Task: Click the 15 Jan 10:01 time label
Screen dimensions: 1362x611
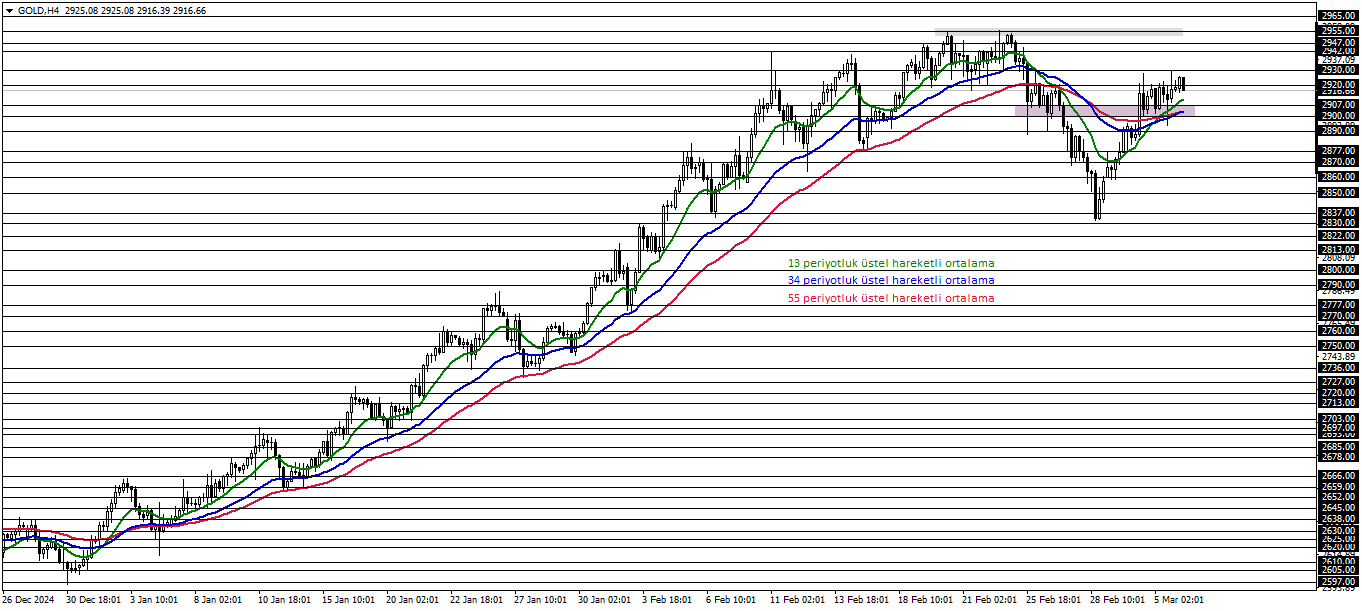Action: click(349, 601)
